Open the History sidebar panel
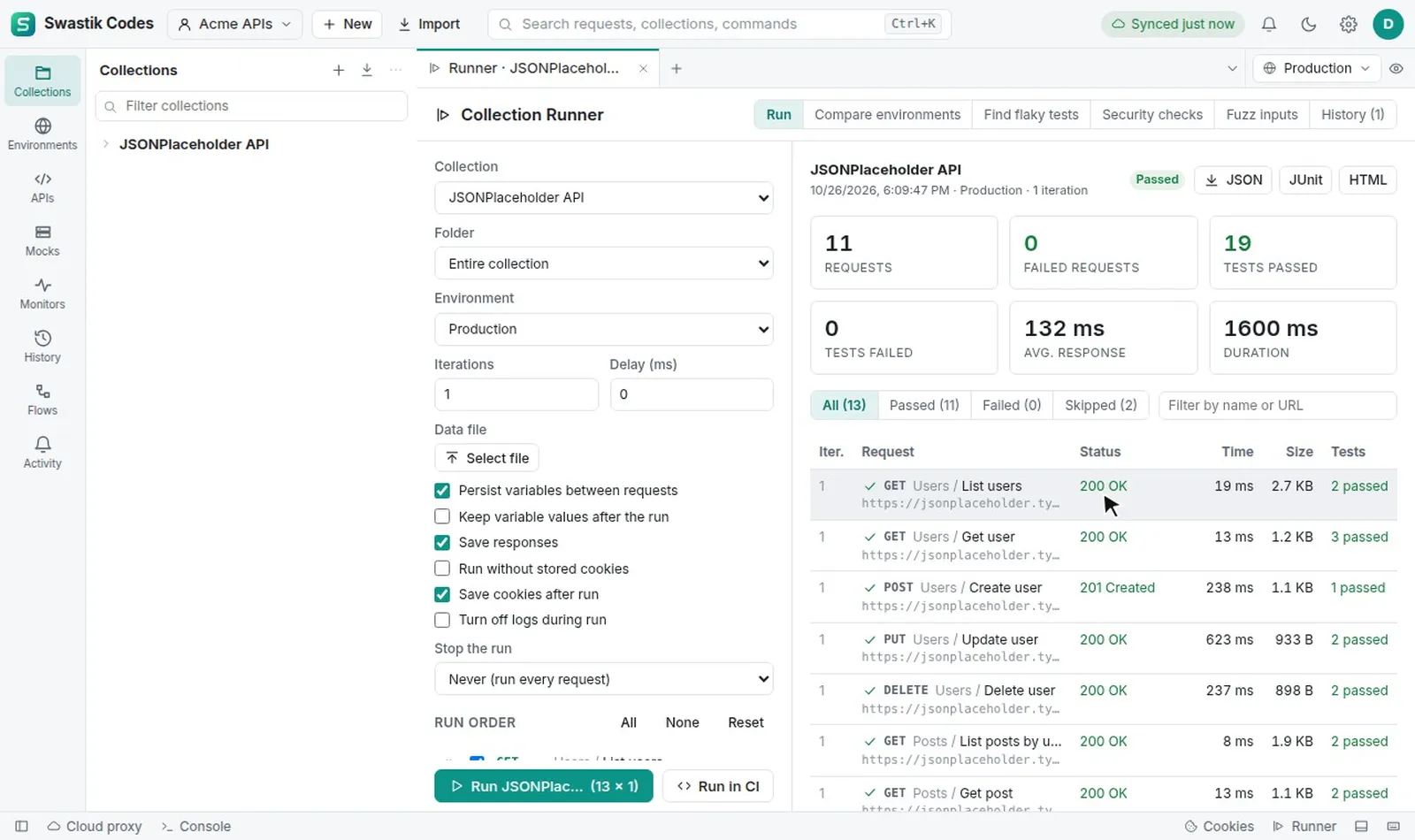 [x=42, y=347]
